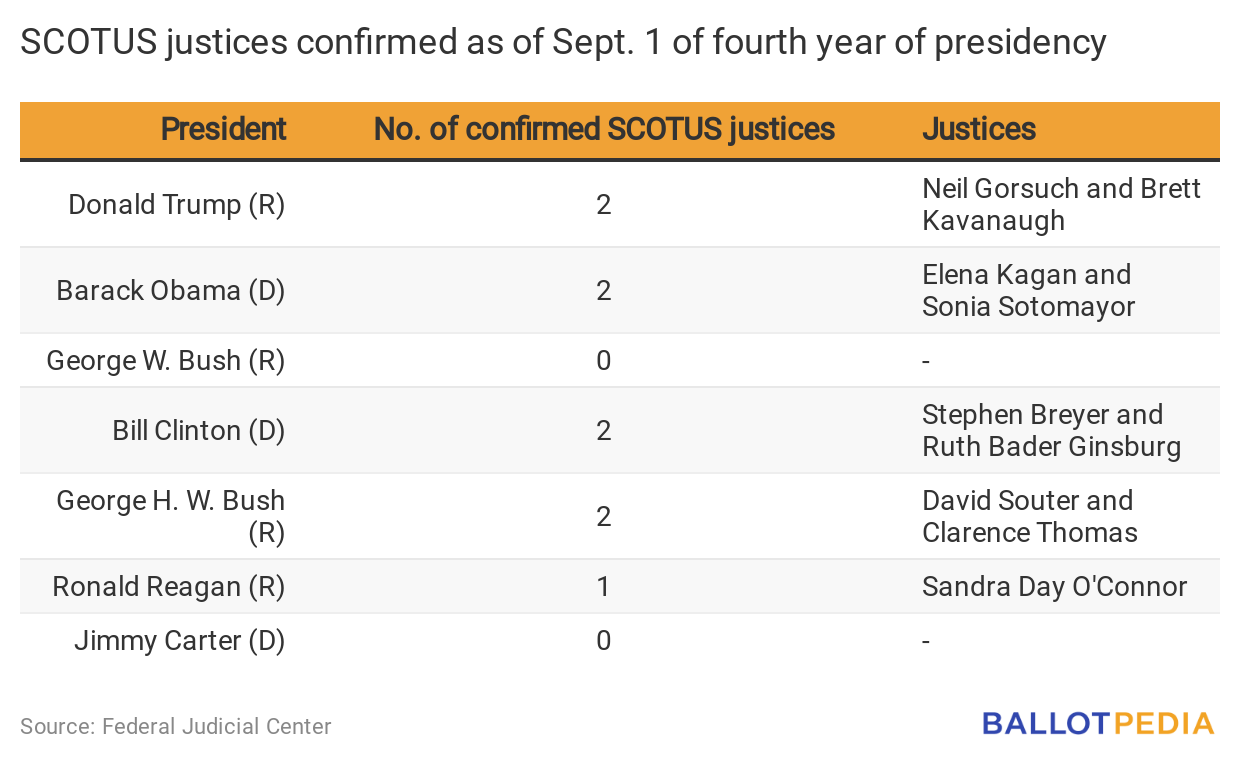The height and width of the screenshot is (768, 1240).
Task: Click the Donald Trump (R) row label
Action: [x=176, y=205]
